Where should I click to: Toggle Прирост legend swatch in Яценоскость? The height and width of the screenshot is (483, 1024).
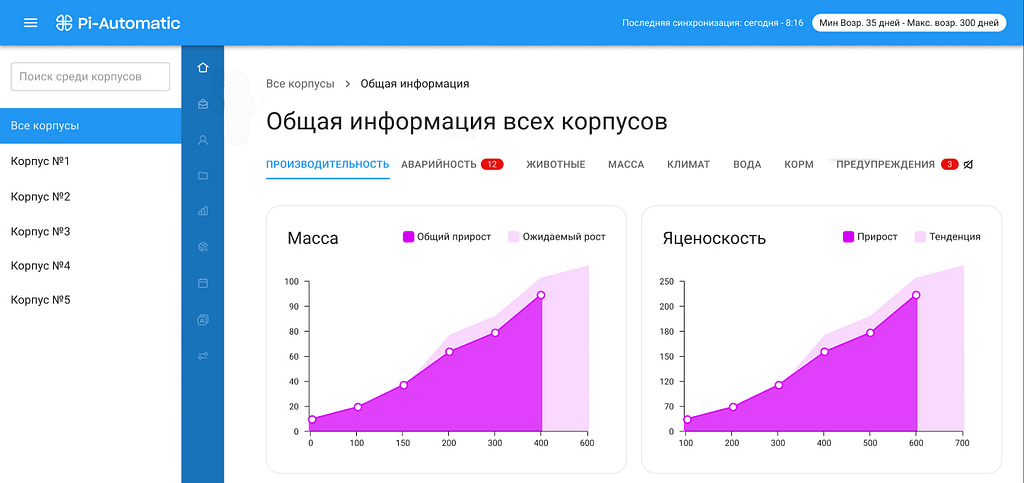click(x=849, y=237)
